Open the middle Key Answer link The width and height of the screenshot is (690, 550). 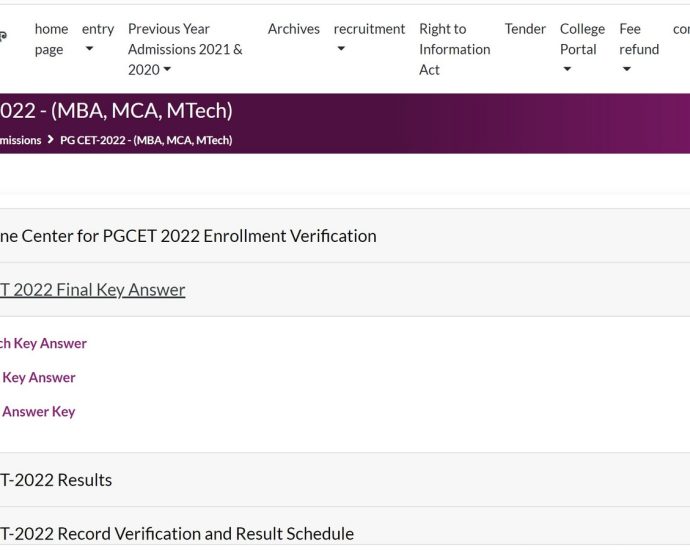tap(39, 377)
